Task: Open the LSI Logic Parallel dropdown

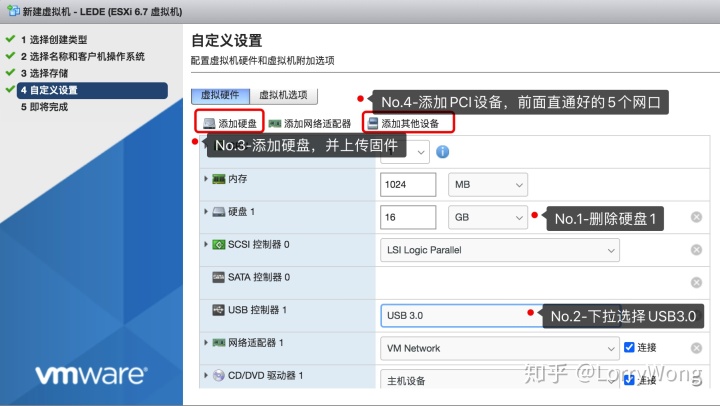Action: click(500, 250)
